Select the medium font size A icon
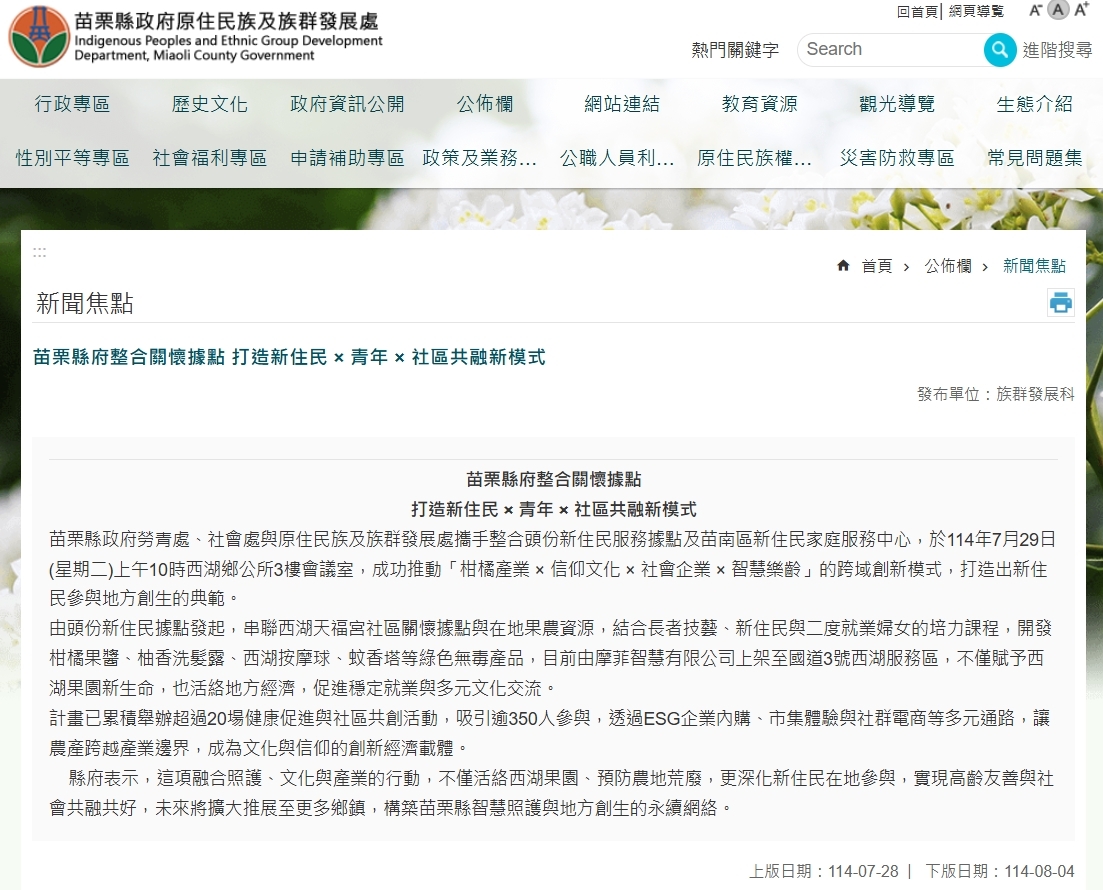Screen dimensions: 1103x890 (1057, 10)
